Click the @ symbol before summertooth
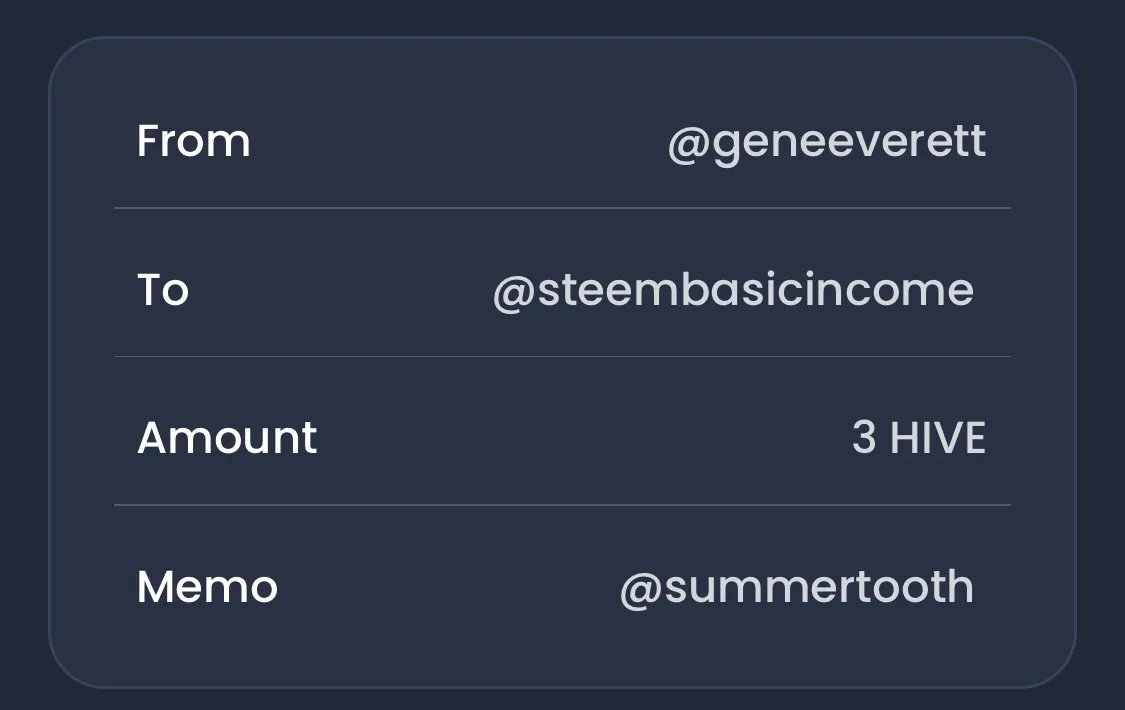This screenshot has width=1125, height=710. [641, 592]
